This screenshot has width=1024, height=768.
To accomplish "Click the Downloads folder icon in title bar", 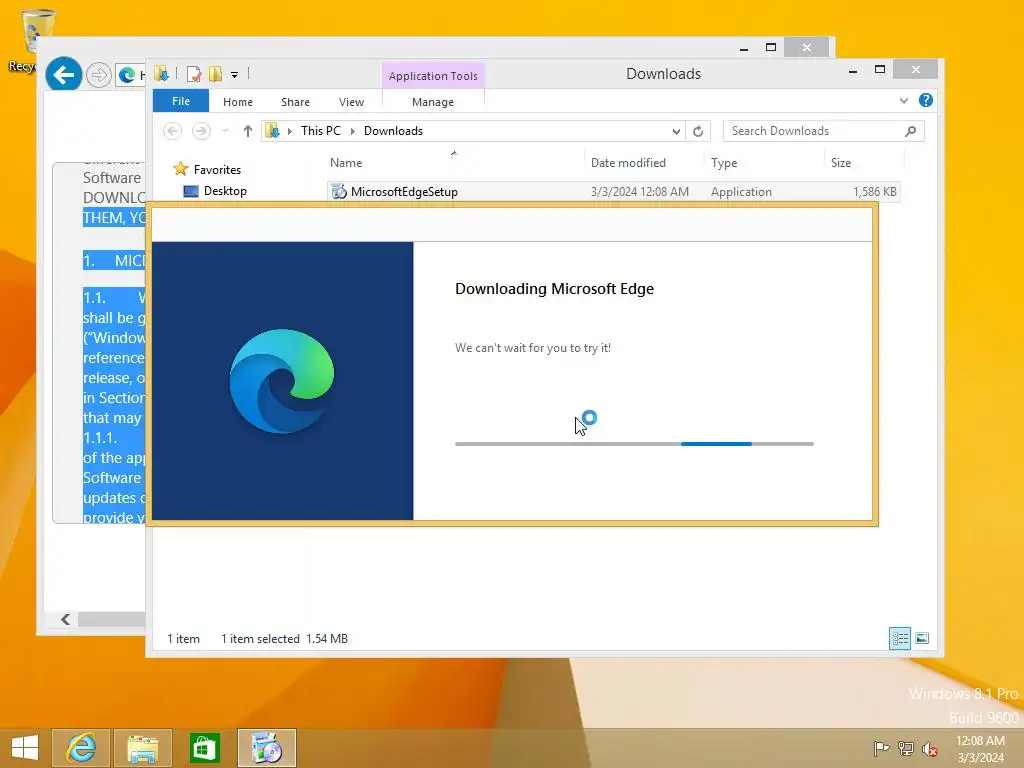I will click(x=161, y=73).
